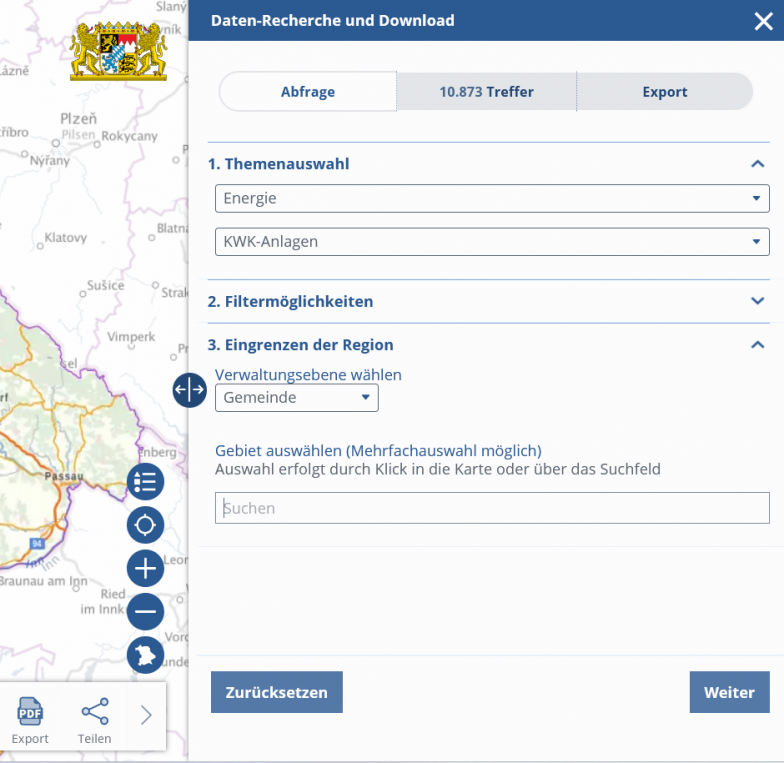
Task: Click the Zurücksetzen button
Action: (x=277, y=692)
